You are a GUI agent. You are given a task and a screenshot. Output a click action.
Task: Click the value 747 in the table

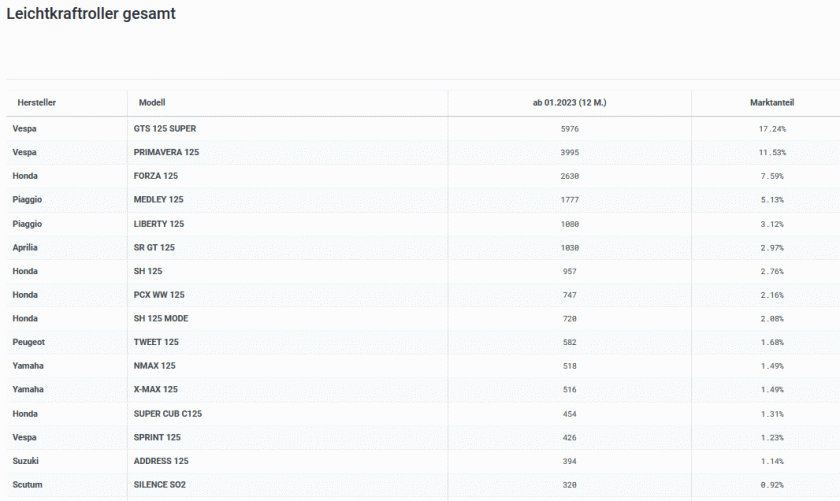569,295
